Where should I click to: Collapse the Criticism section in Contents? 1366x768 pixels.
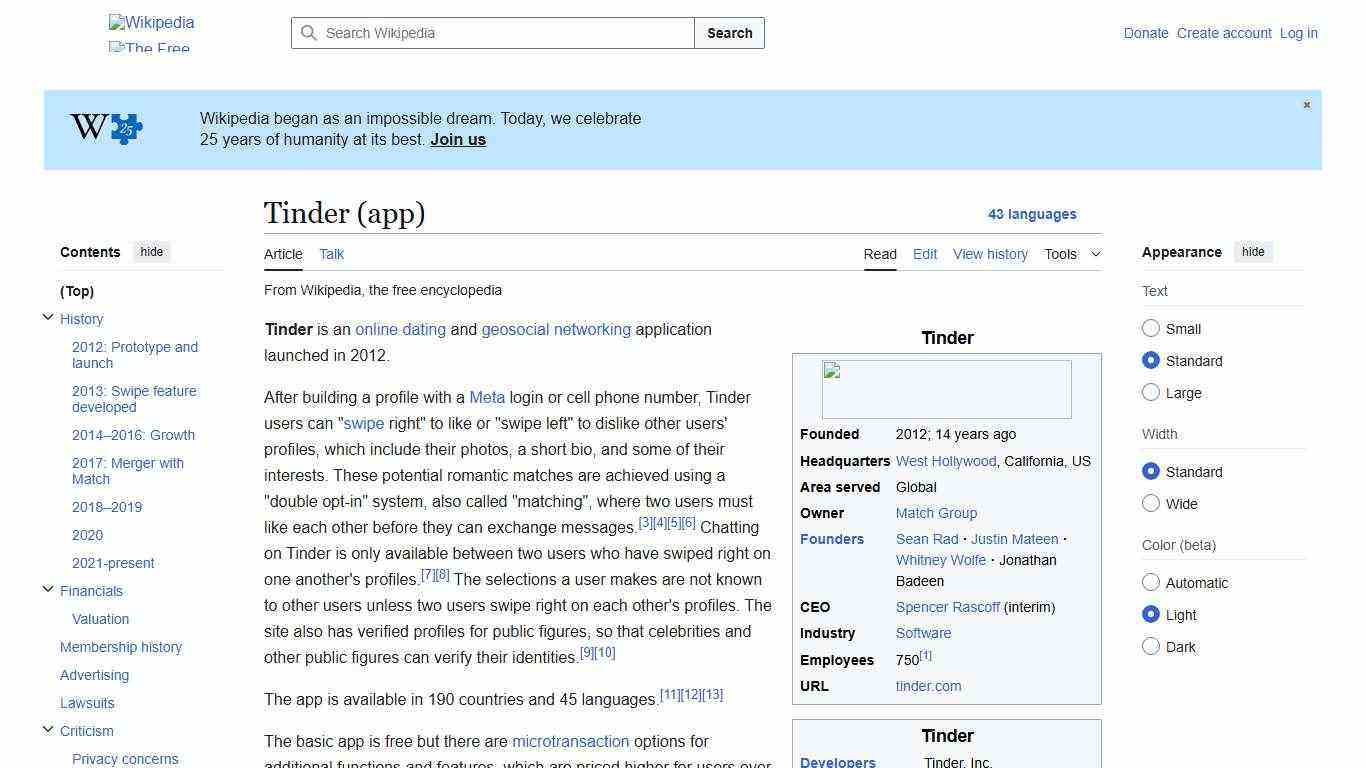(x=48, y=729)
